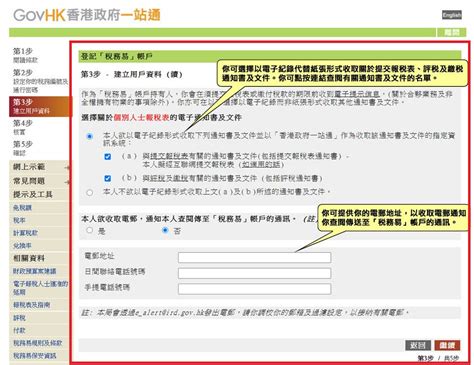Click the 登記「稅務易」帳戶 page title
The image size is (474, 365).
pyautogui.click(x=117, y=56)
